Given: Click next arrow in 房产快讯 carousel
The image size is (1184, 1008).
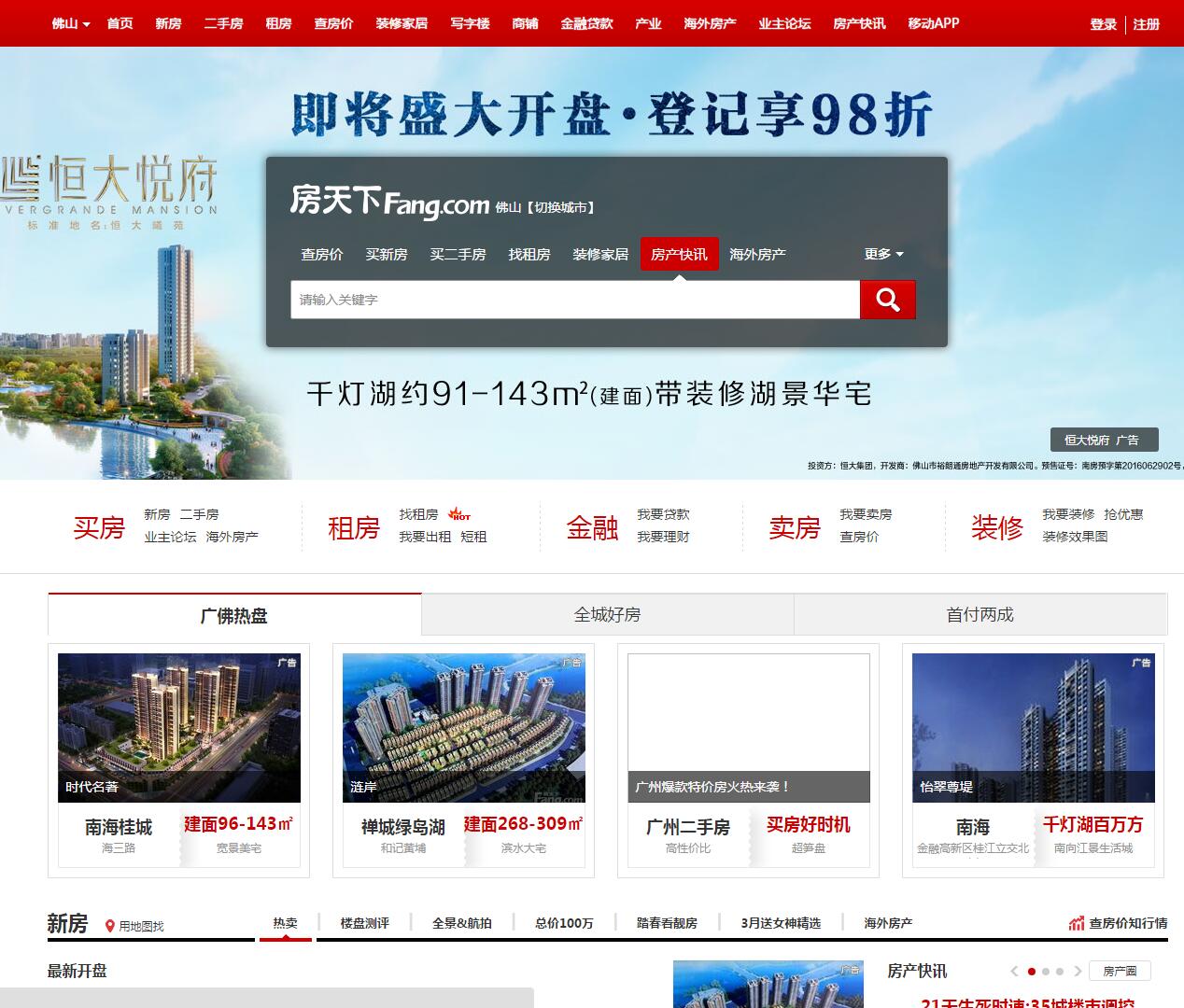Looking at the screenshot, I should pyautogui.click(x=1078, y=972).
